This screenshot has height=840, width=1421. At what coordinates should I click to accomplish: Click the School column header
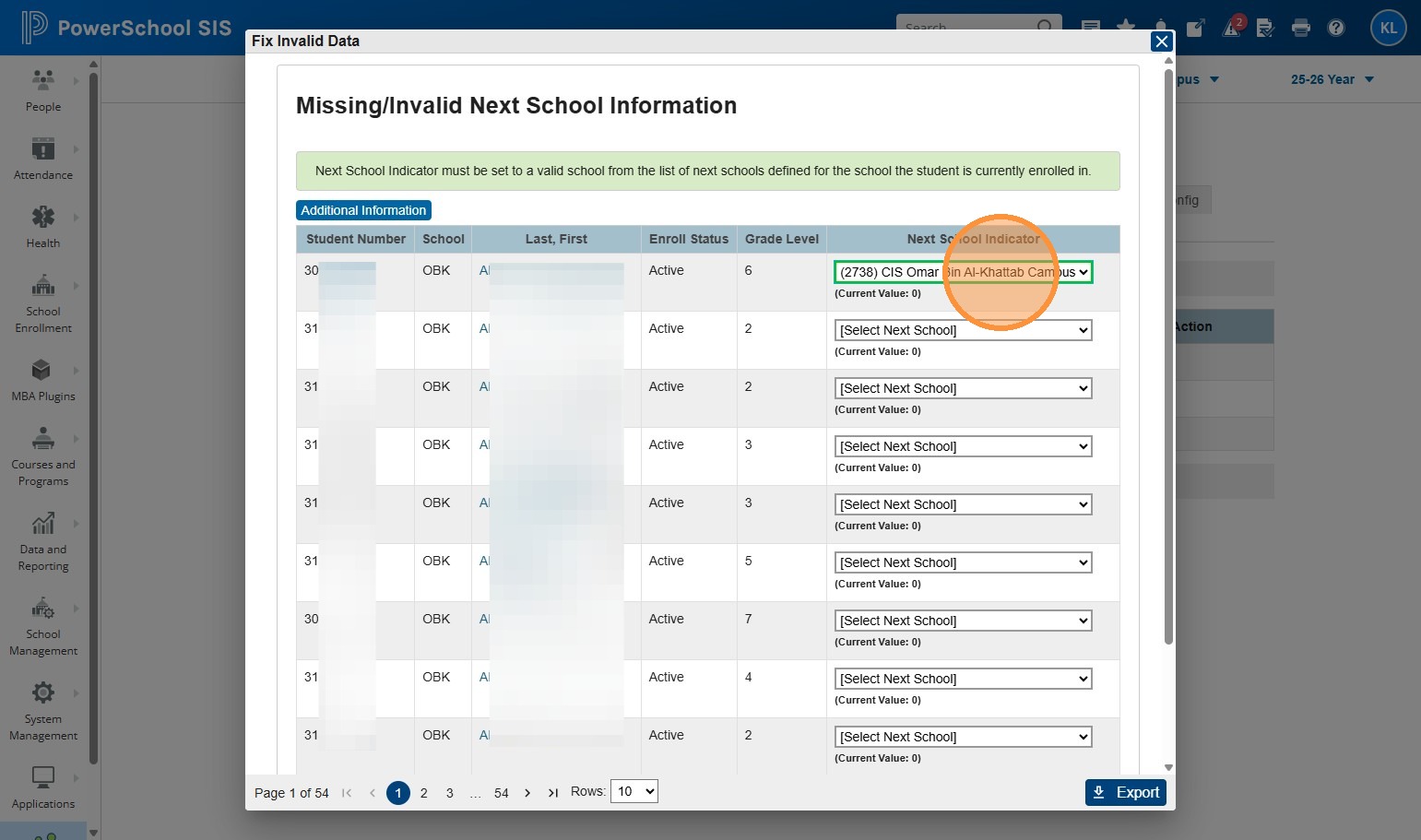(x=444, y=239)
